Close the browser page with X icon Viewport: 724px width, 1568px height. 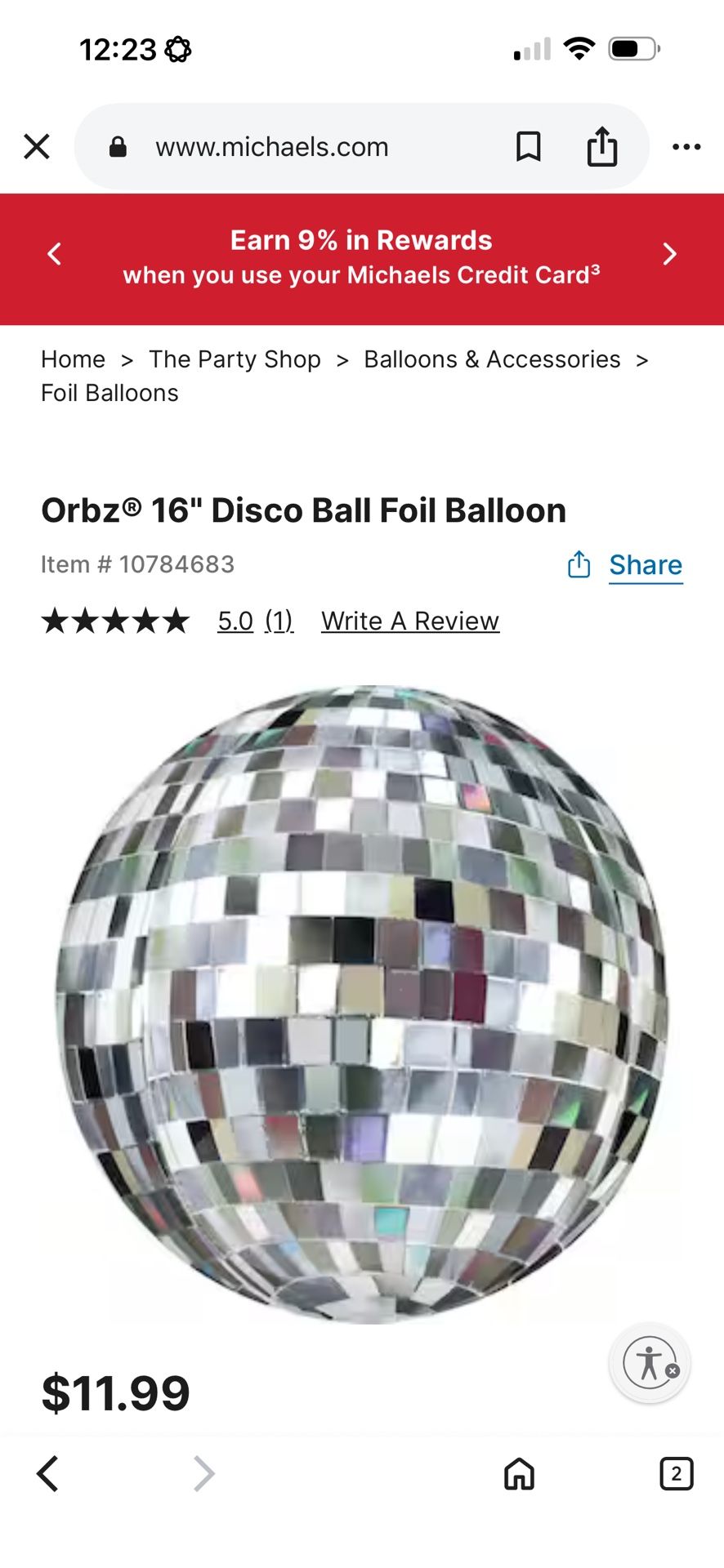click(x=37, y=147)
